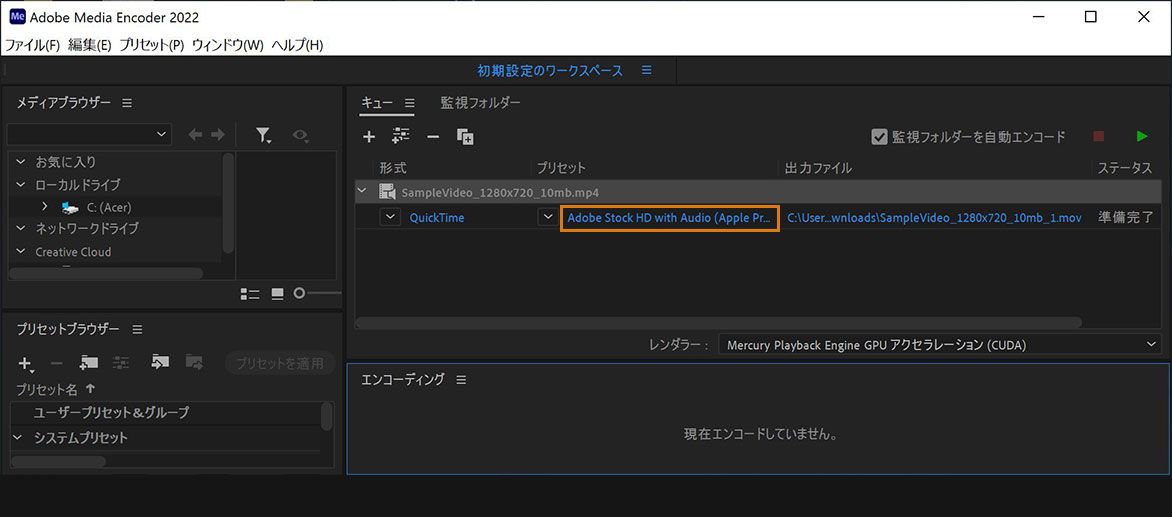Image resolution: width=1172 pixels, height=517 pixels.
Task: Click the queue panel horizontal scrollbar
Action: [x=718, y=323]
